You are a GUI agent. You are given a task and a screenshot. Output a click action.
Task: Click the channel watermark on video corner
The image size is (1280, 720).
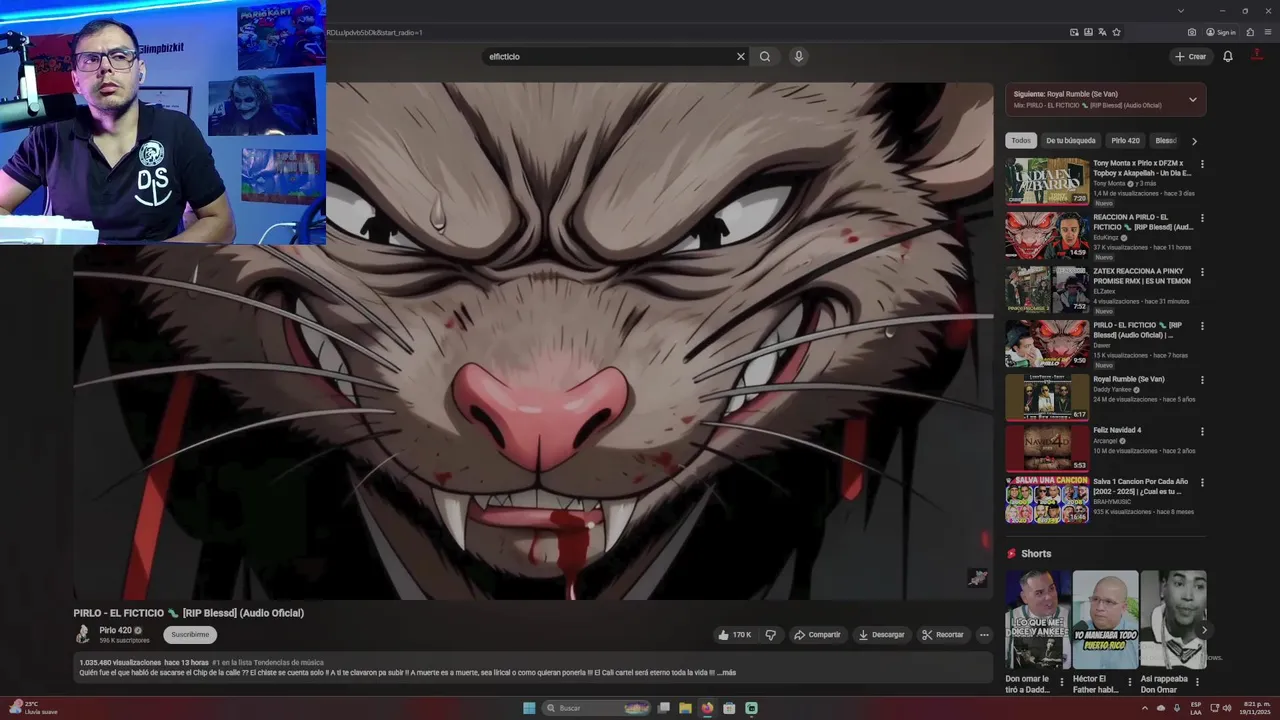[x=978, y=578]
